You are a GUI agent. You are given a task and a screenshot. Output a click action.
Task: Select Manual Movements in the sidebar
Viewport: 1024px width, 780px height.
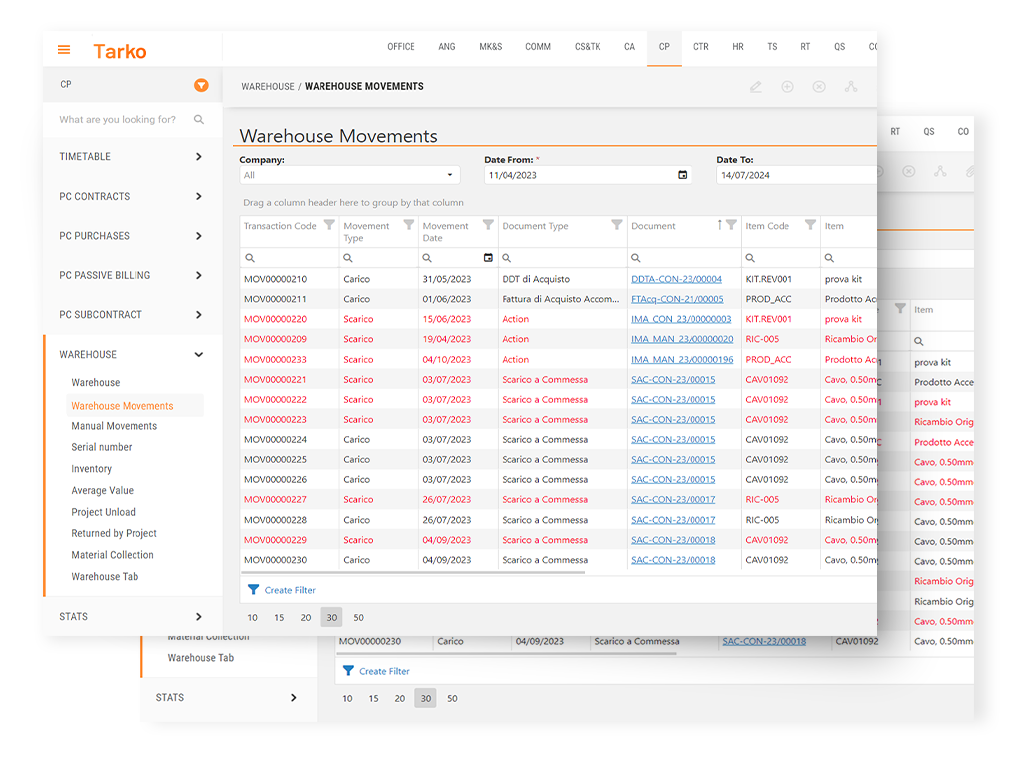coord(114,426)
